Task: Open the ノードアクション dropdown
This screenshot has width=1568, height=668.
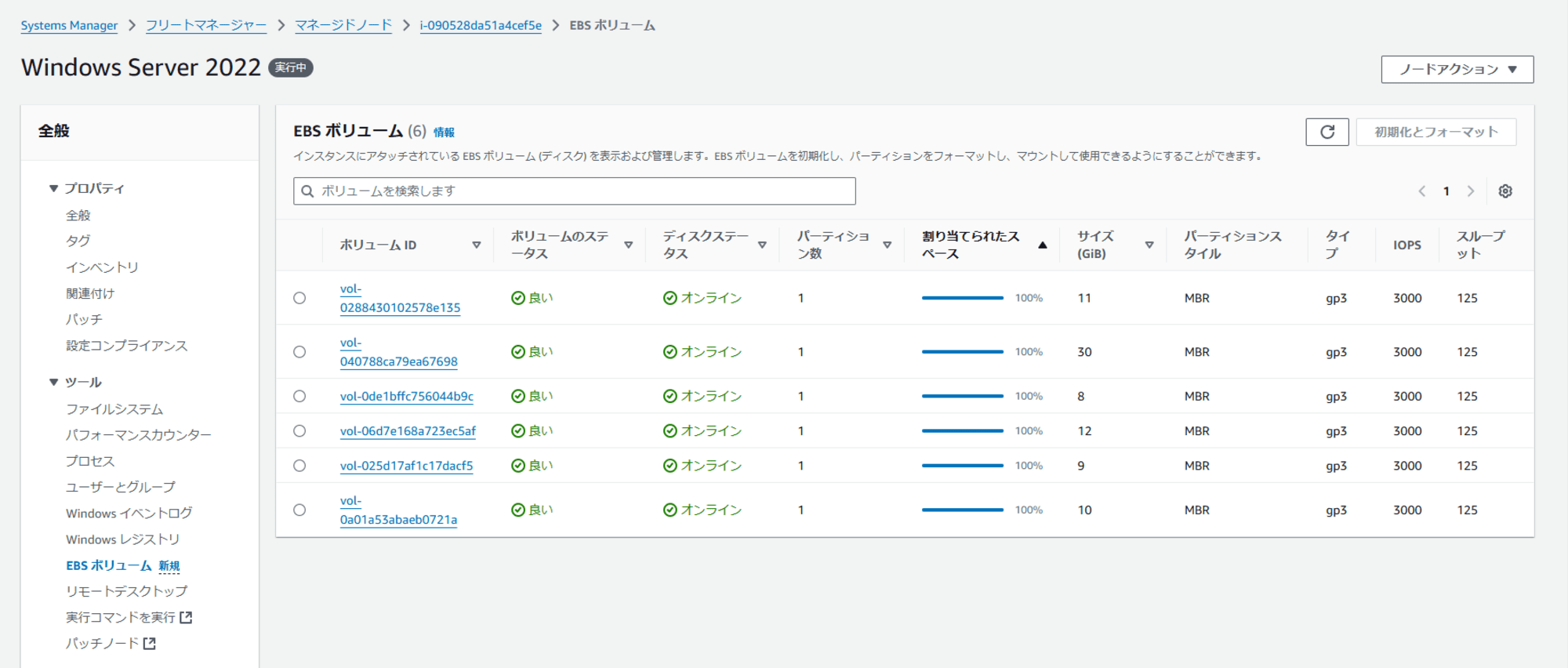Action: point(1457,69)
